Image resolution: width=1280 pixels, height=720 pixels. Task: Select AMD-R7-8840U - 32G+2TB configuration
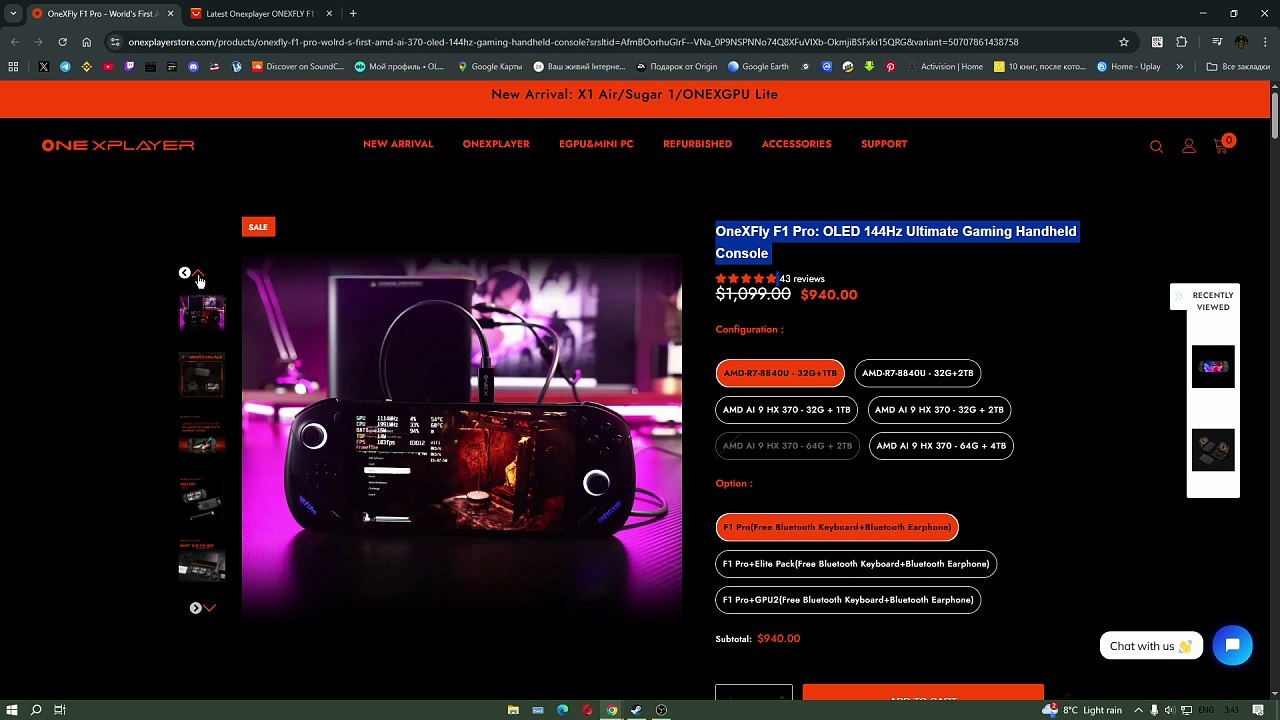917,373
